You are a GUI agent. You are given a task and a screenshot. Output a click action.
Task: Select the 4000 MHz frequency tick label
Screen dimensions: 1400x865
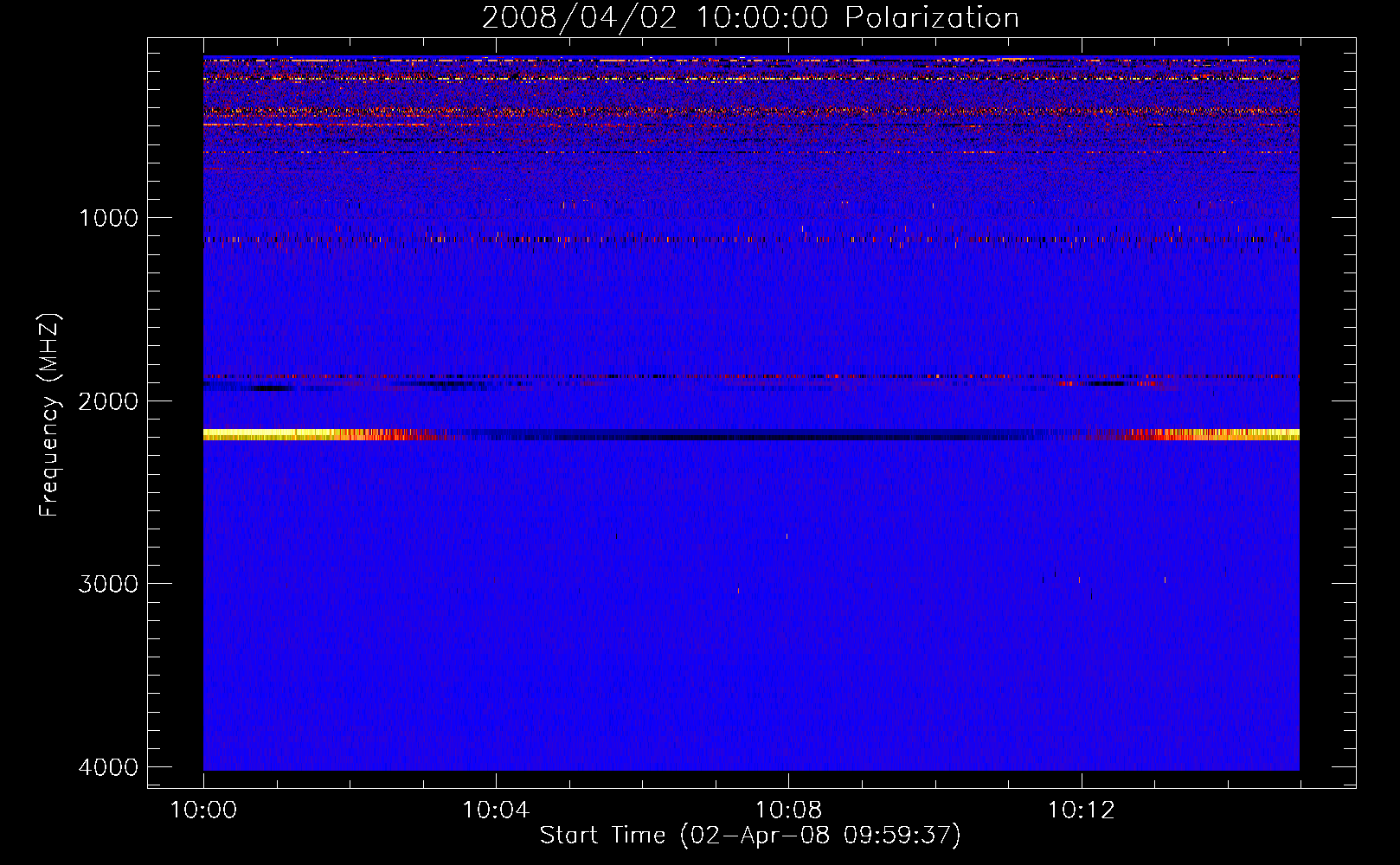click(108, 767)
